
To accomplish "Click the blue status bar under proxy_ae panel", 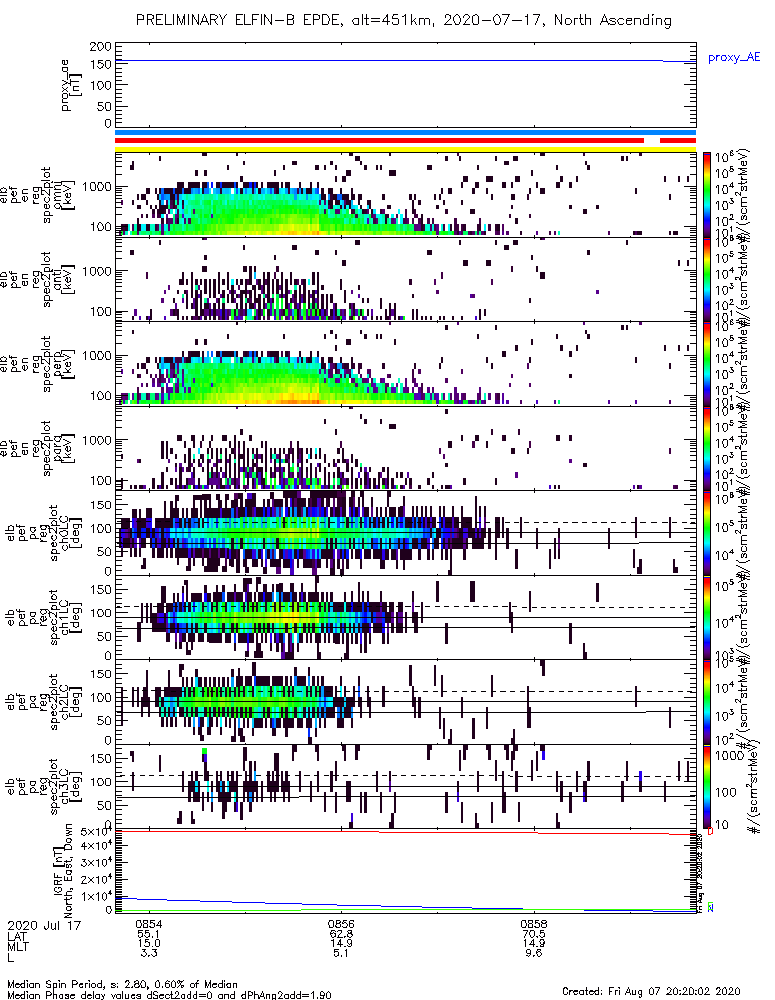I will pyautogui.click(x=405, y=133).
